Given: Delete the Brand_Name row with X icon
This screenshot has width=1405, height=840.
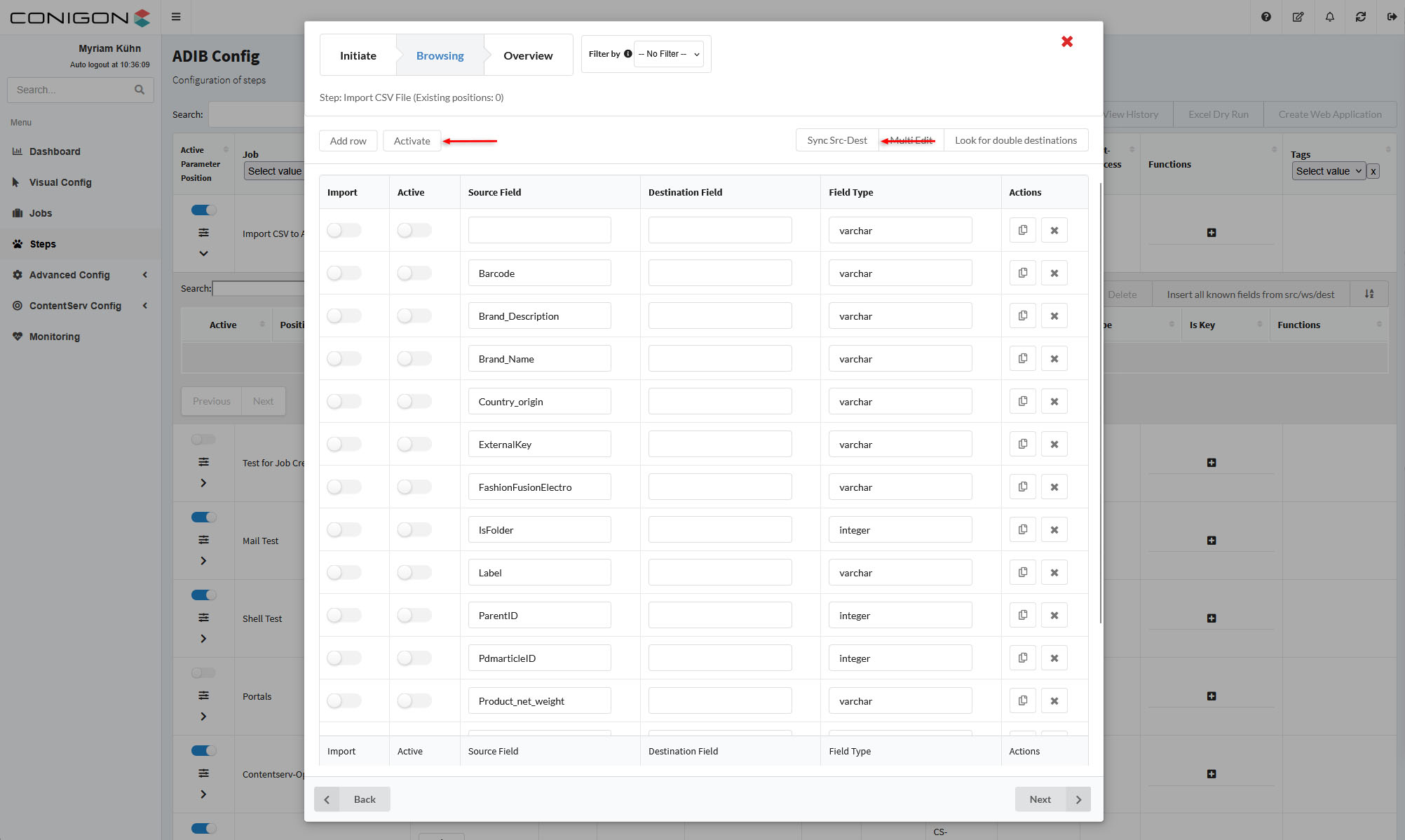Looking at the screenshot, I should pyautogui.click(x=1054, y=358).
